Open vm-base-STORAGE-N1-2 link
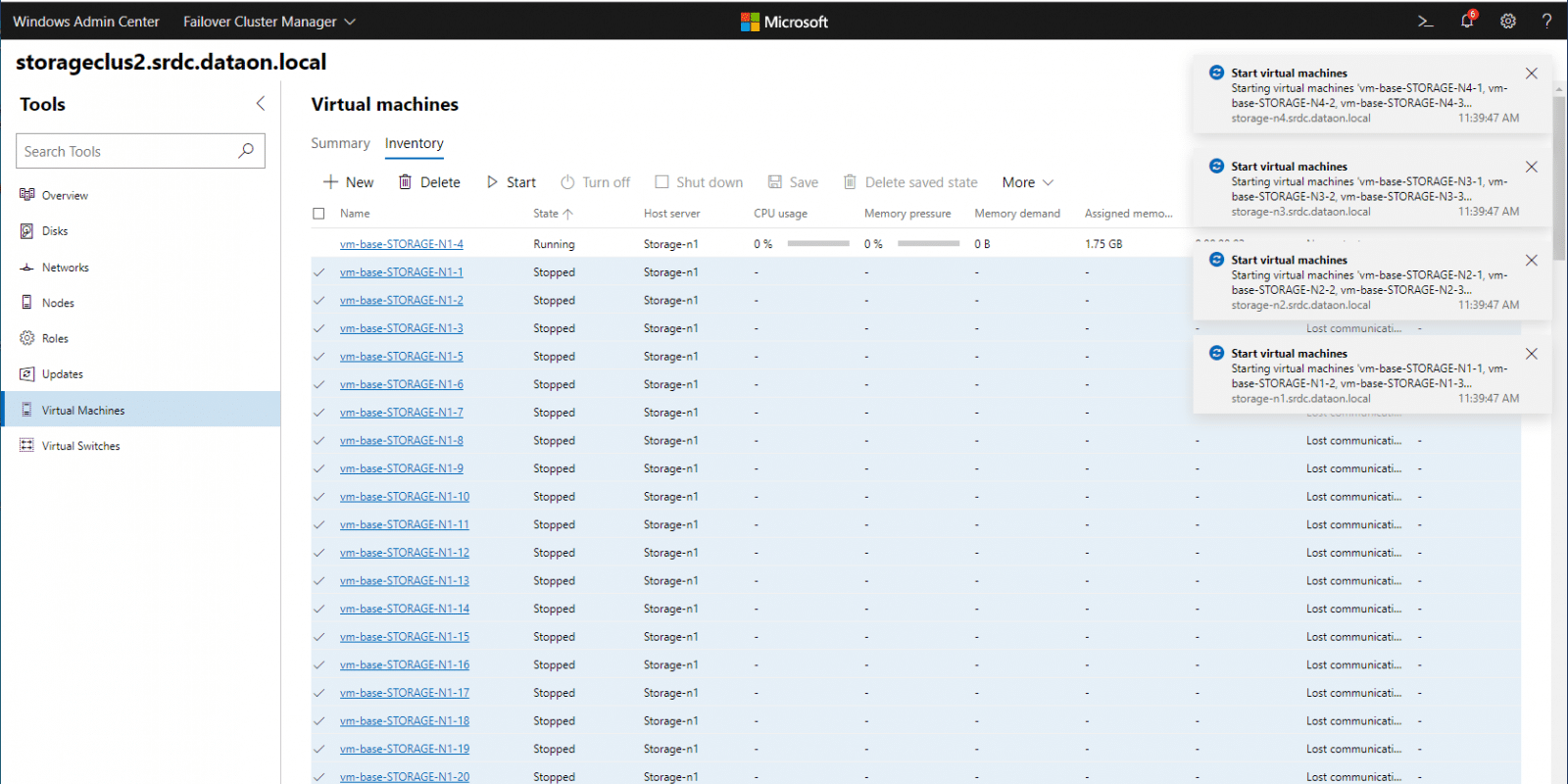1568x784 pixels. pyautogui.click(x=402, y=300)
